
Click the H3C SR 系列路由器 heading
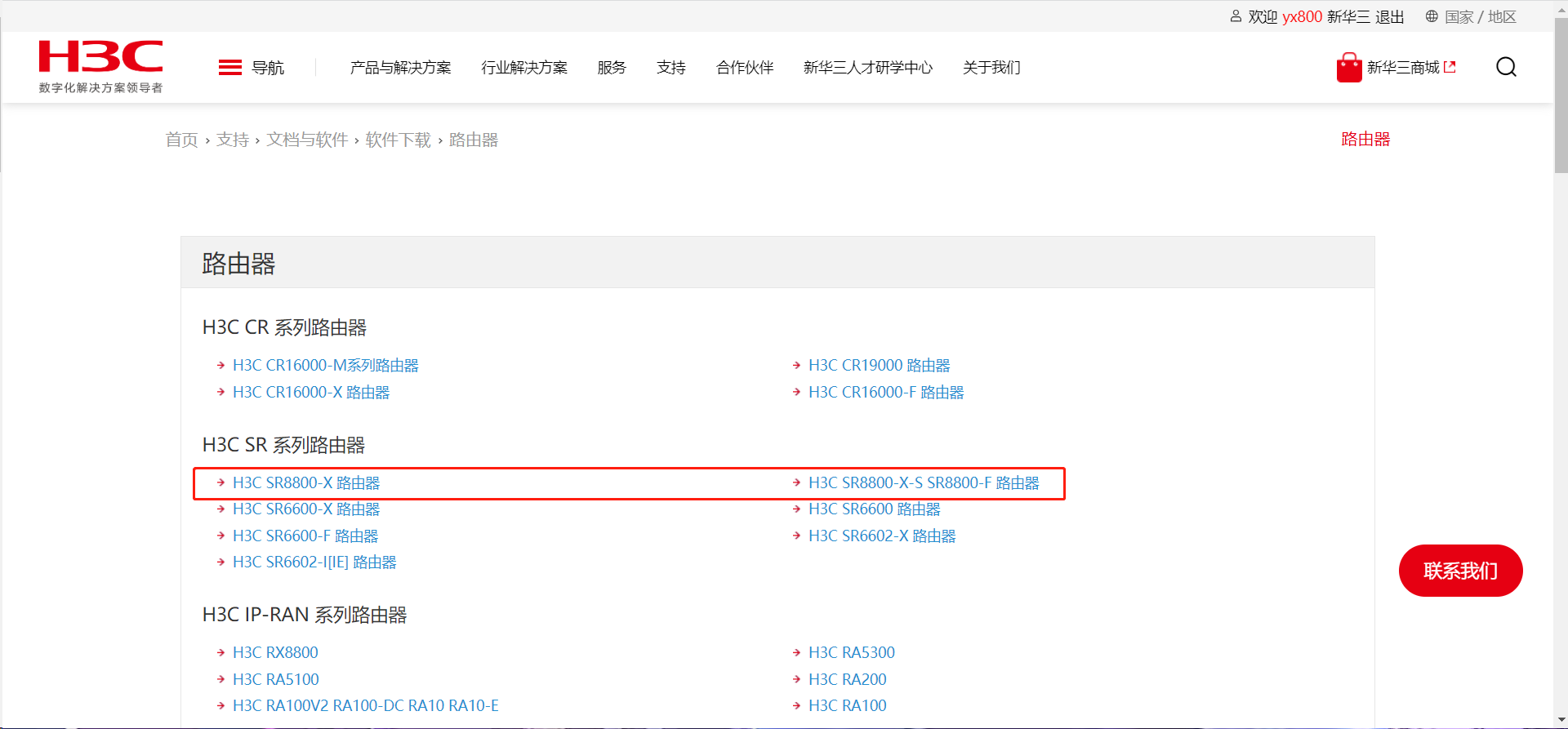click(283, 446)
